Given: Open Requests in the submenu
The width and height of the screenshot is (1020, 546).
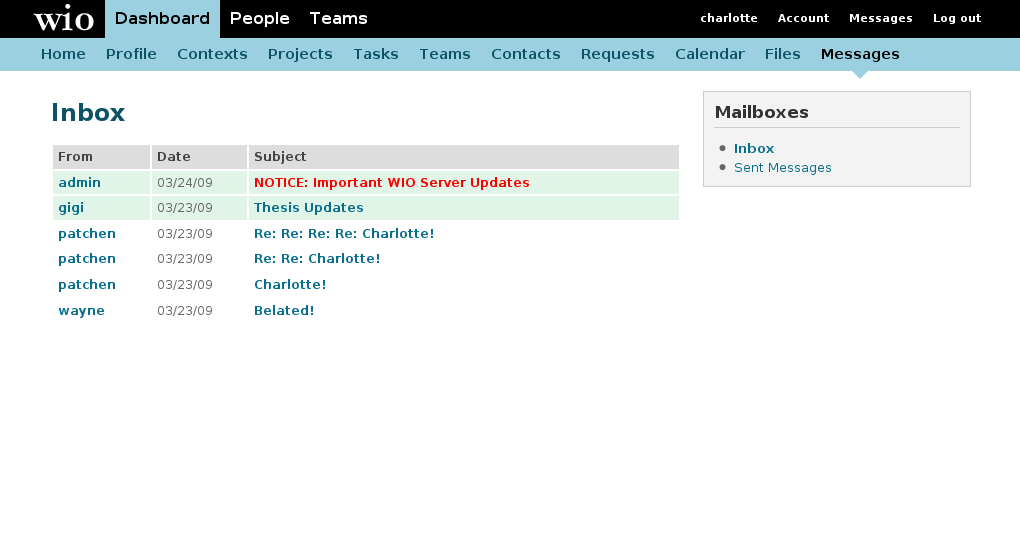Looking at the screenshot, I should 617,54.
